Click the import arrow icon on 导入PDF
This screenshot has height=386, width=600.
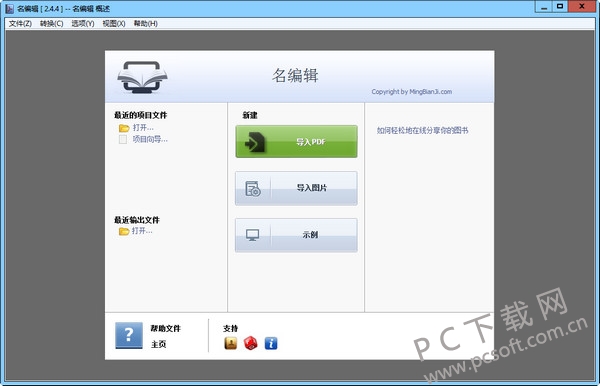tap(254, 142)
